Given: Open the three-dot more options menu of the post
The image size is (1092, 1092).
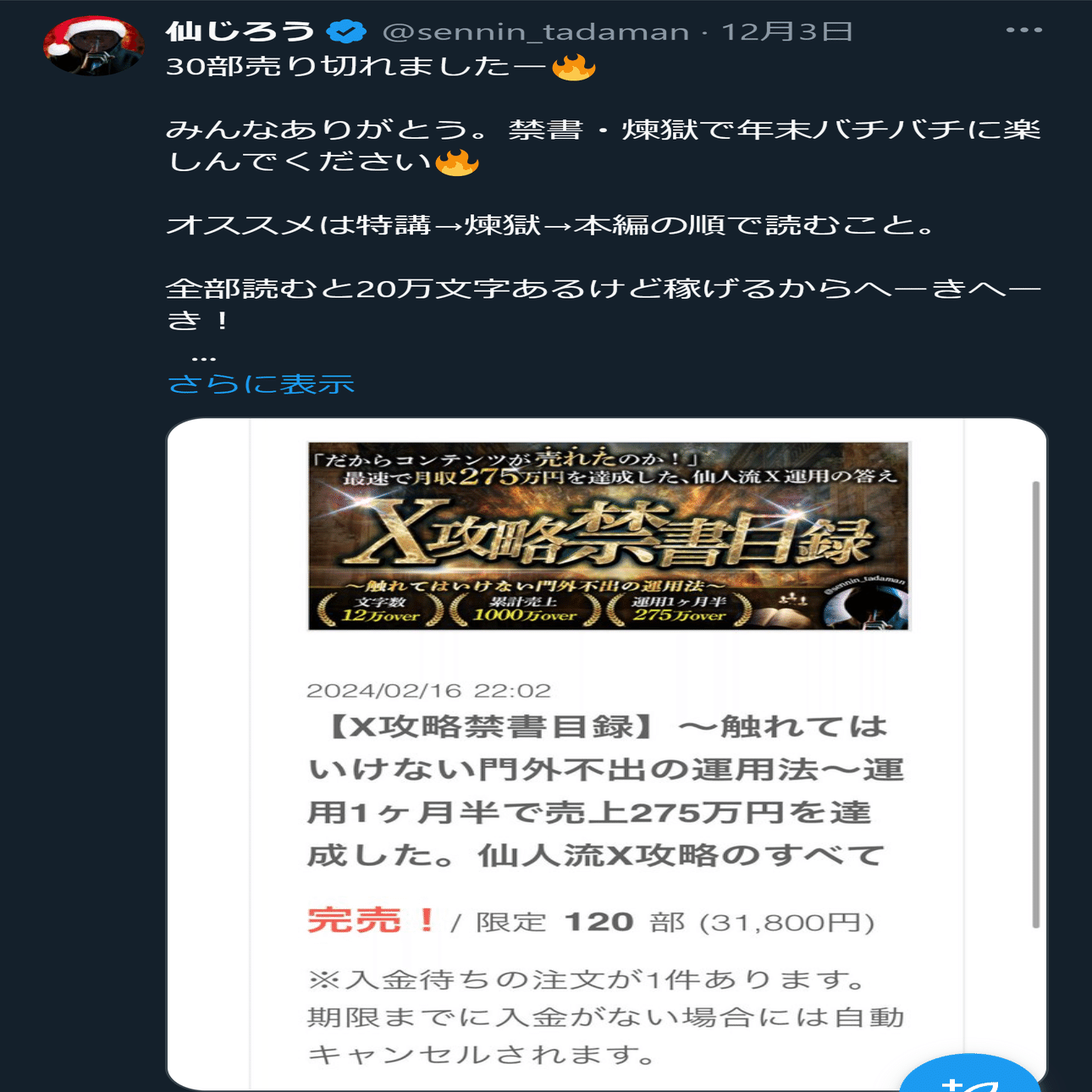Looking at the screenshot, I should (x=1023, y=30).
